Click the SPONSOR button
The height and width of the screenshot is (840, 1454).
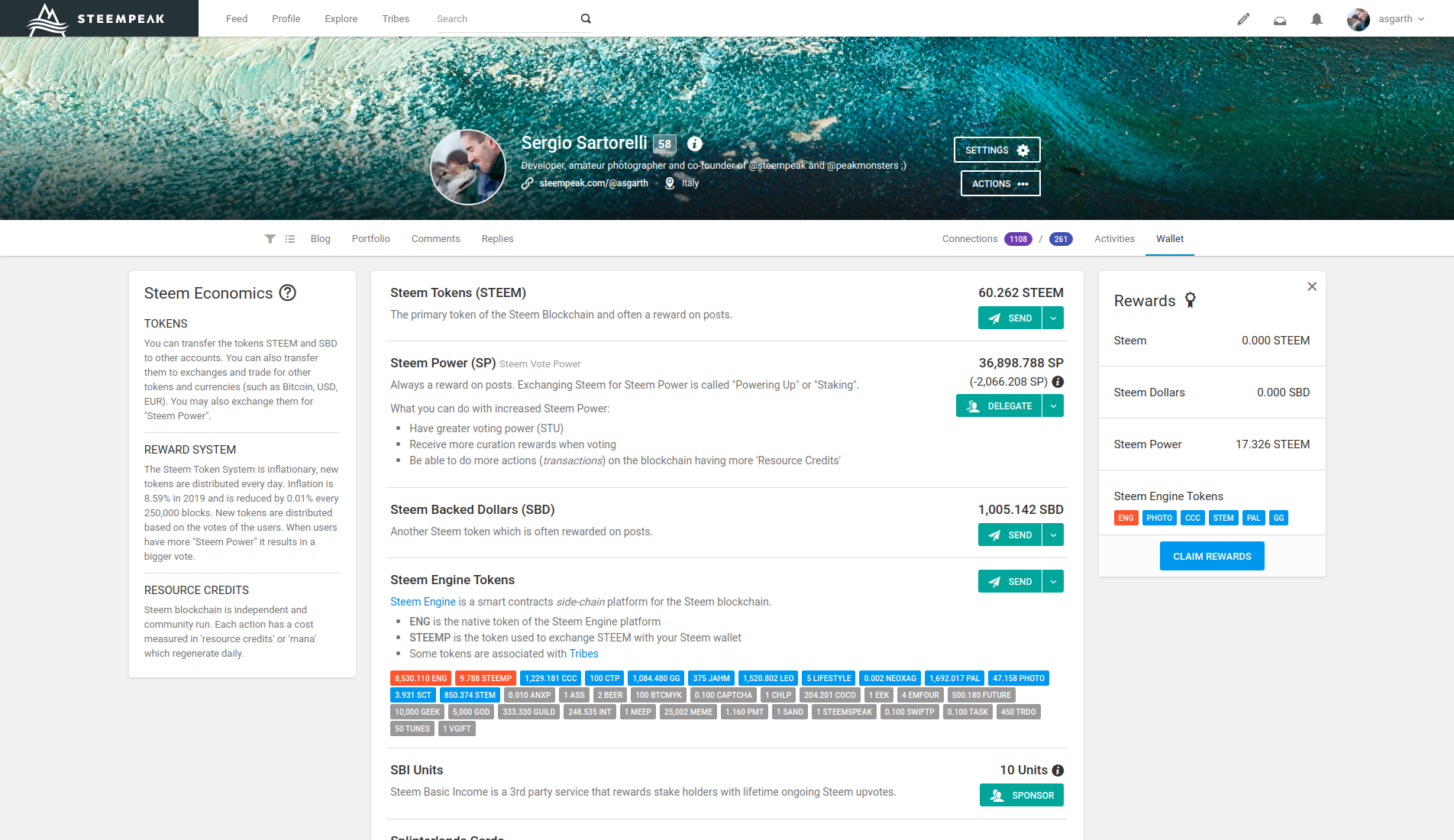pyautogui.click(x=1022, y=796)
